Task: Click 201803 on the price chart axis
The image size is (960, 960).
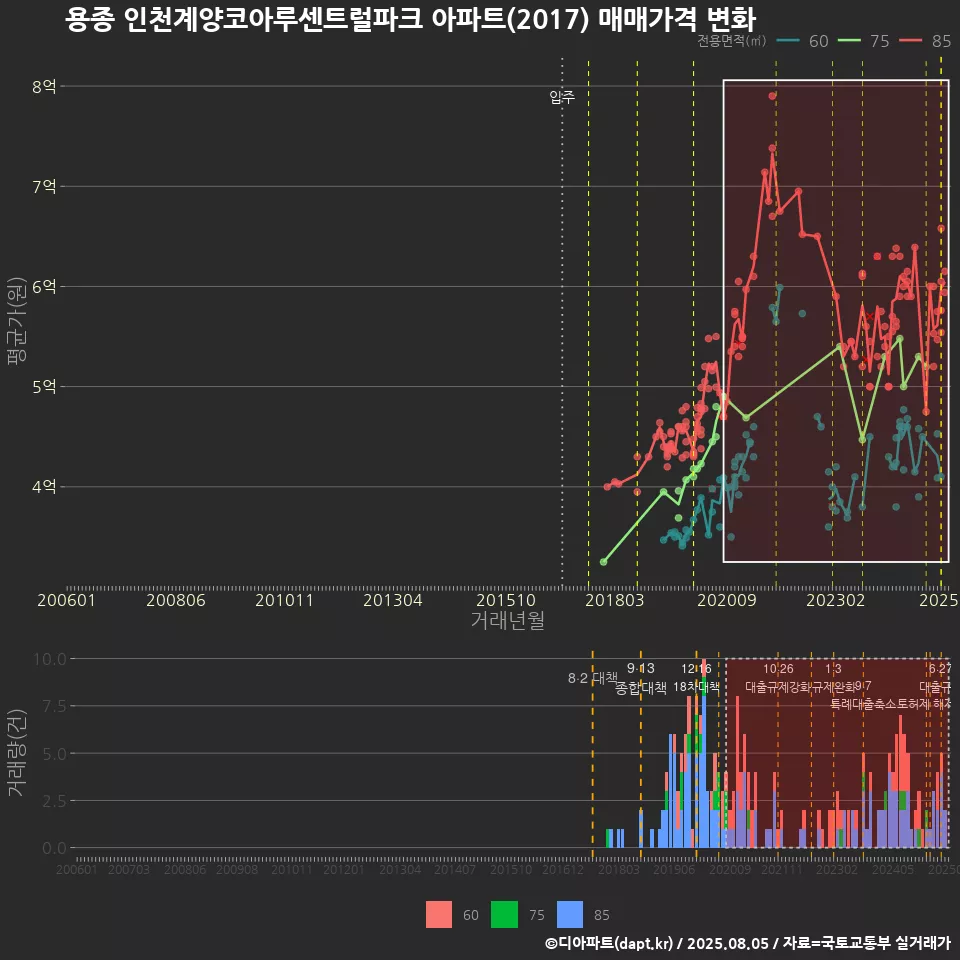Action: tap(615, 600)
